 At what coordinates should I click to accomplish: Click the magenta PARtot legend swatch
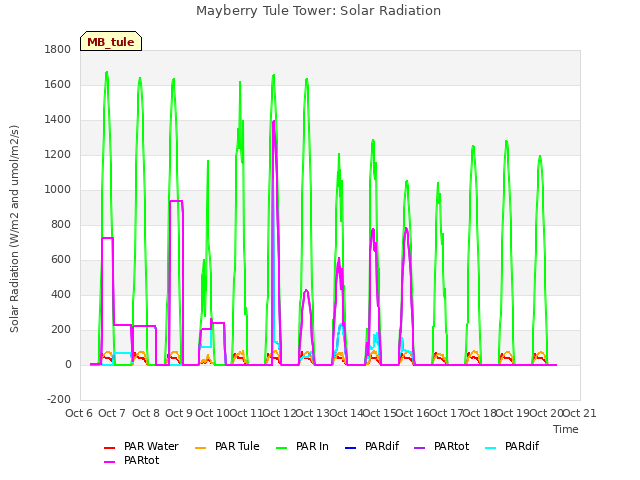(110, 462)
